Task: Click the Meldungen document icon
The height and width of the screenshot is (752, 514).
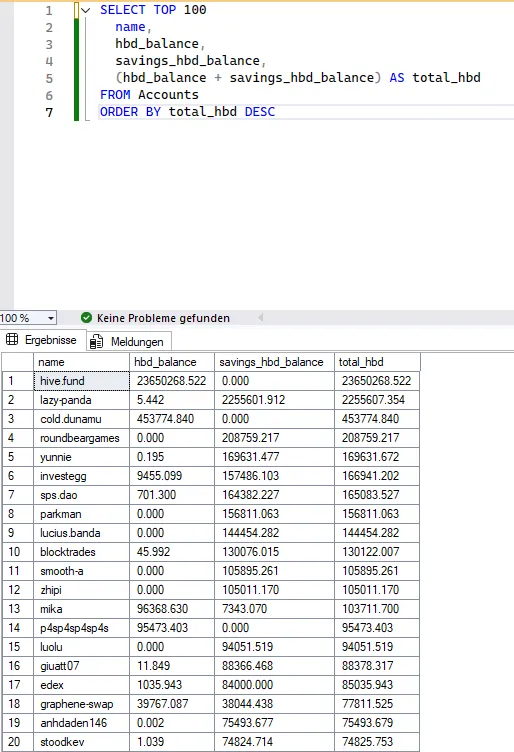Action: (96, 341)
